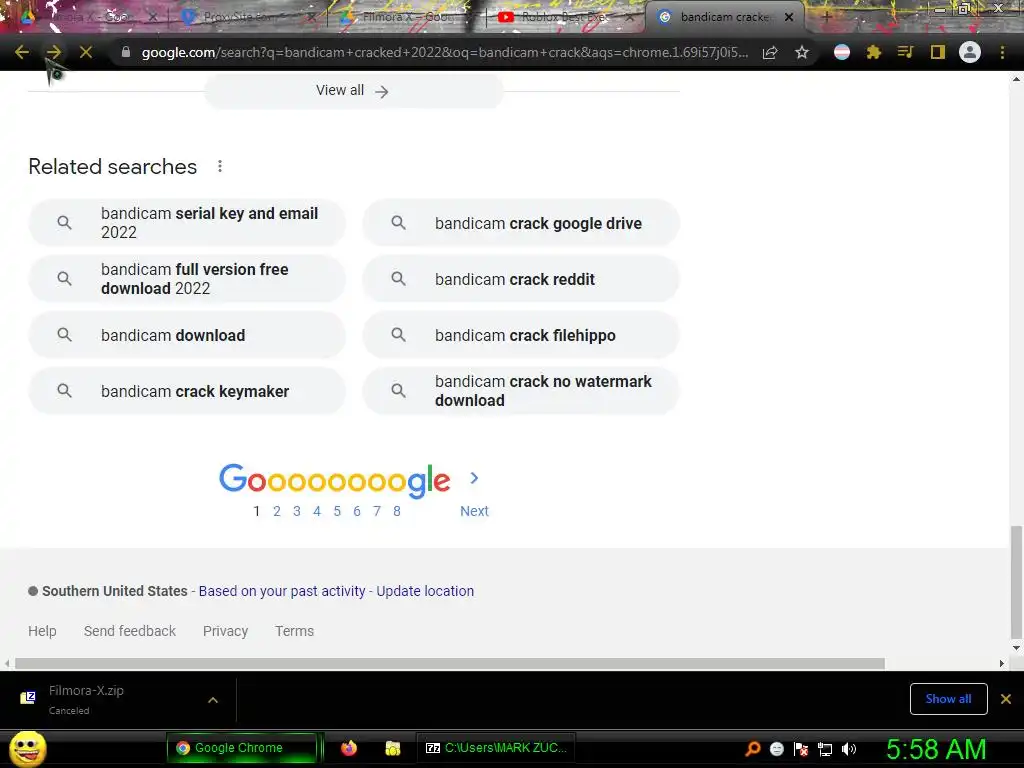Viewport: 1024px width, 768px height.
Task: Open the Chrome three-dot menu
Action: [x=1002, y=52]
